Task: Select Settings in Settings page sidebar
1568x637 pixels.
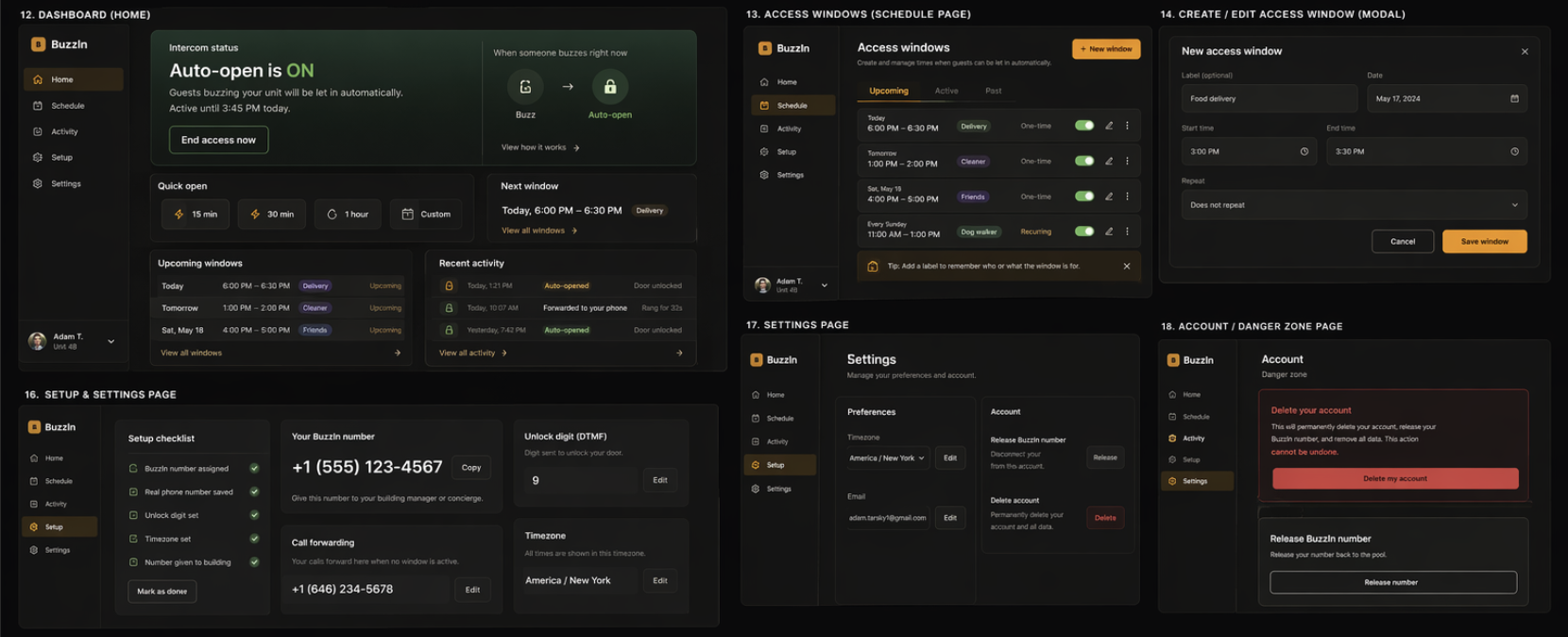Action: (779, 489)
